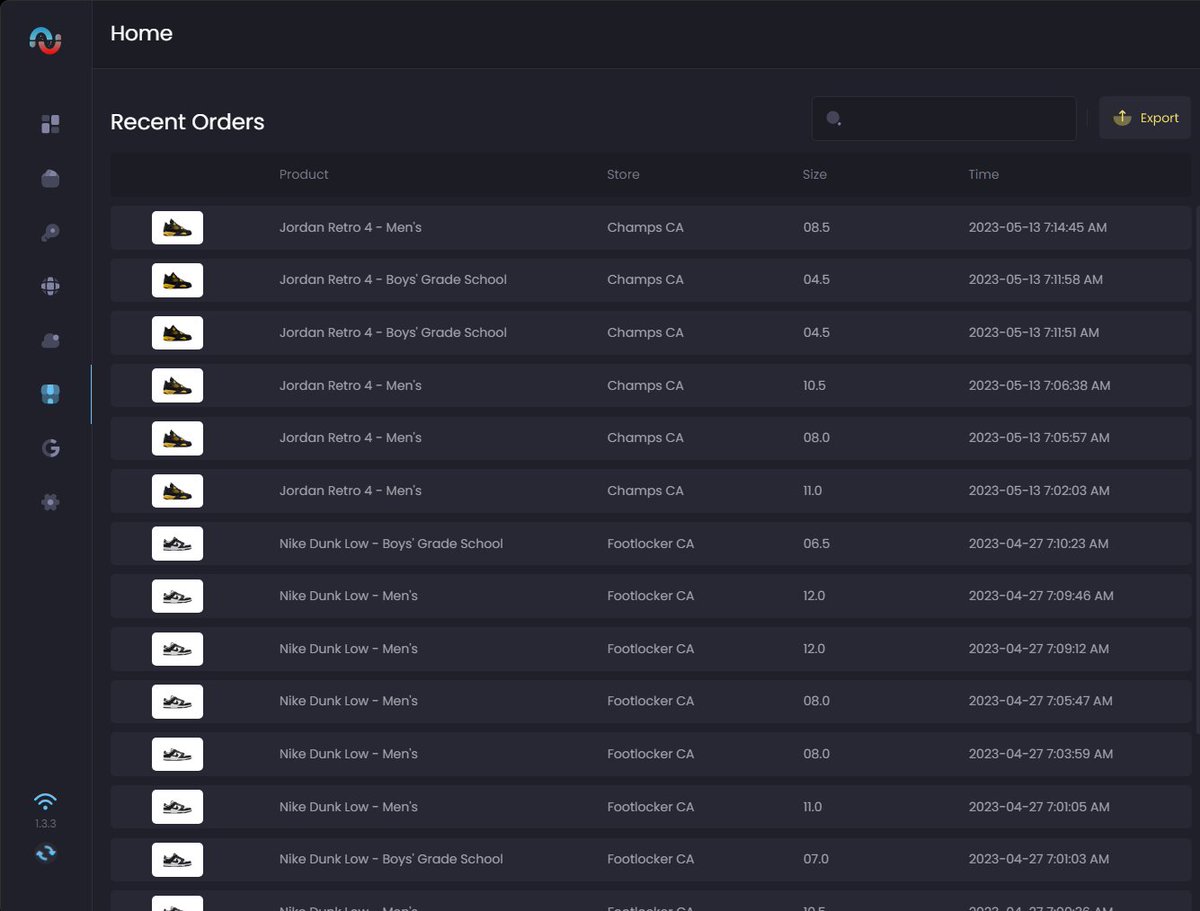Open the dashboard tiles sidebar icon
Image resolution: width=1200 pixels, height=911 pixels.
coord(50,124)
